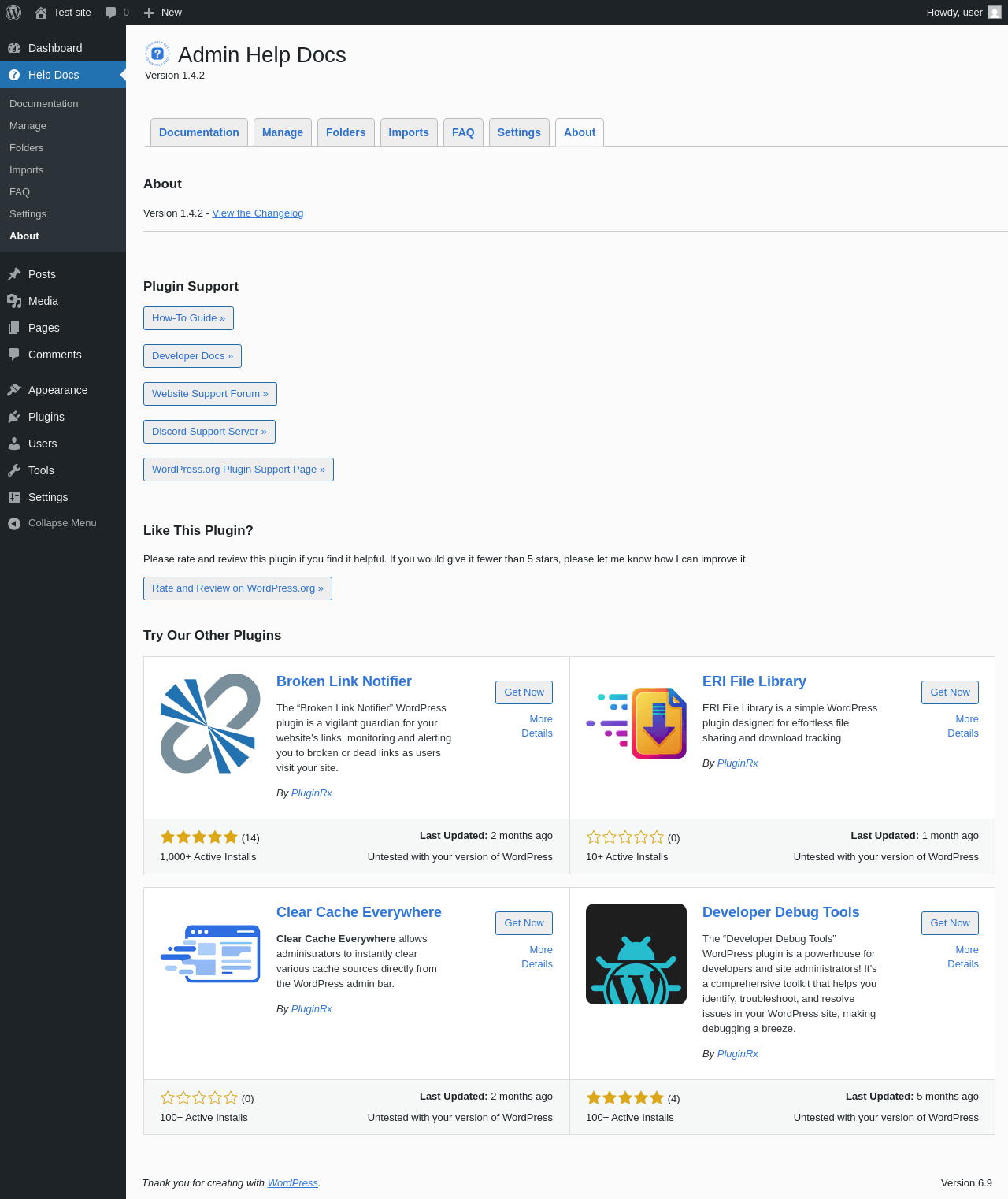Click the Clear Cache Everywhere title link
The image size is (1008, 1199).
coord(359,912)
